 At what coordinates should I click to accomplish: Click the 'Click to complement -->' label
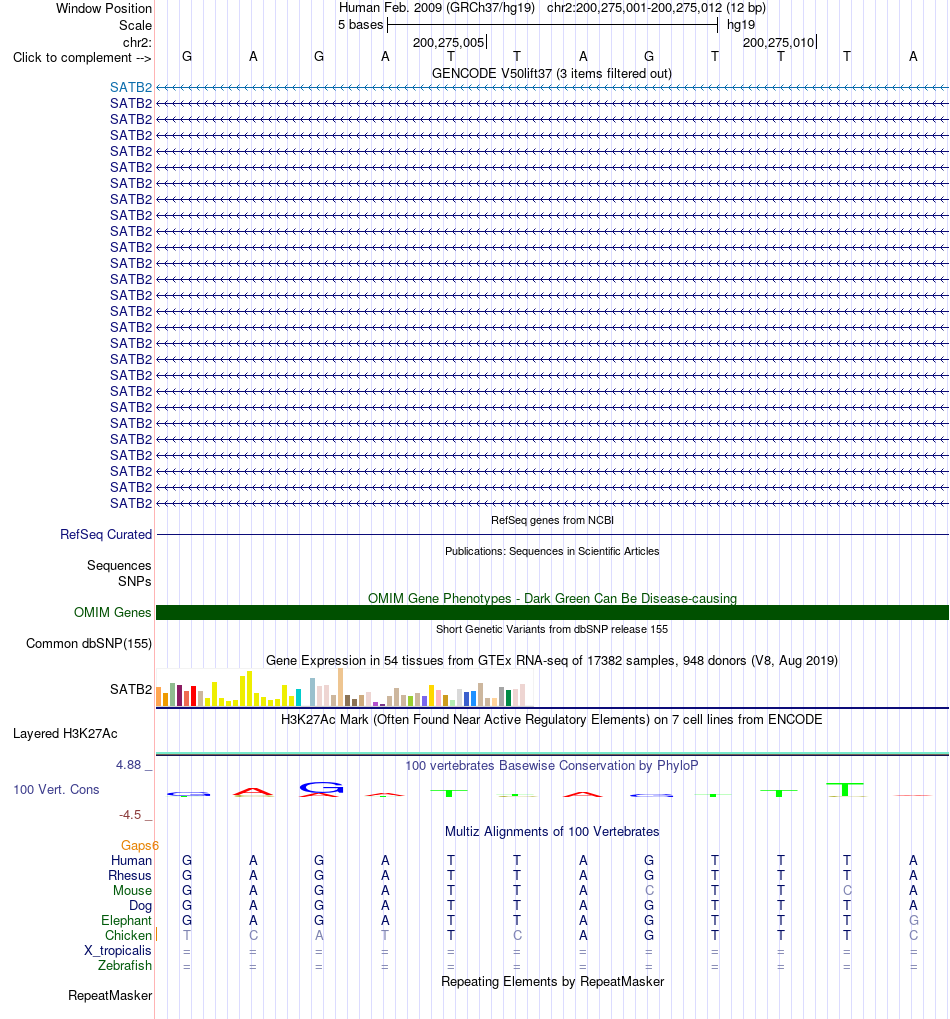pyautogui.click(x=82, y=58)
